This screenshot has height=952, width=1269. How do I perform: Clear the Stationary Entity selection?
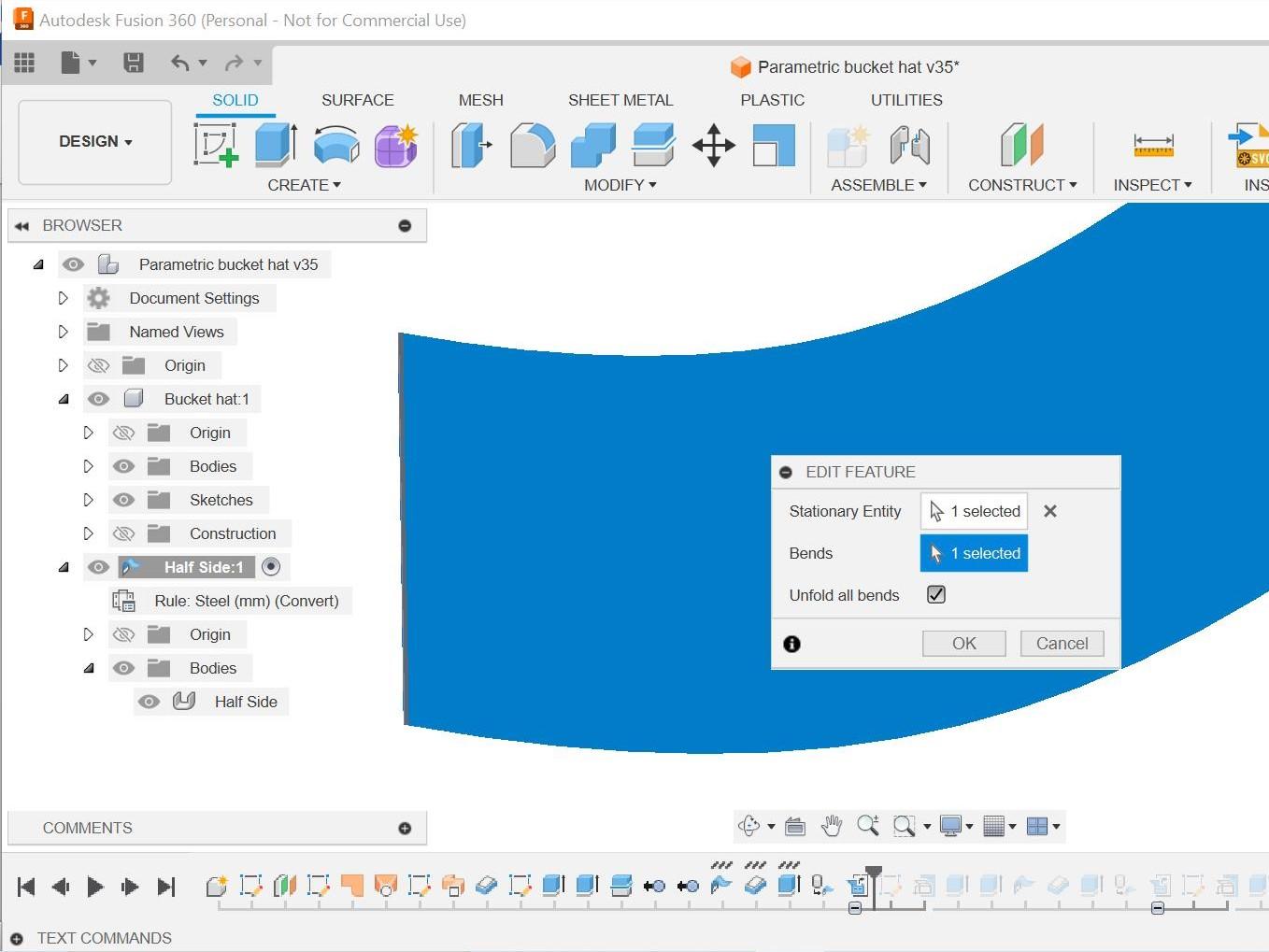pyautogui.click(x=1050, y=511)
